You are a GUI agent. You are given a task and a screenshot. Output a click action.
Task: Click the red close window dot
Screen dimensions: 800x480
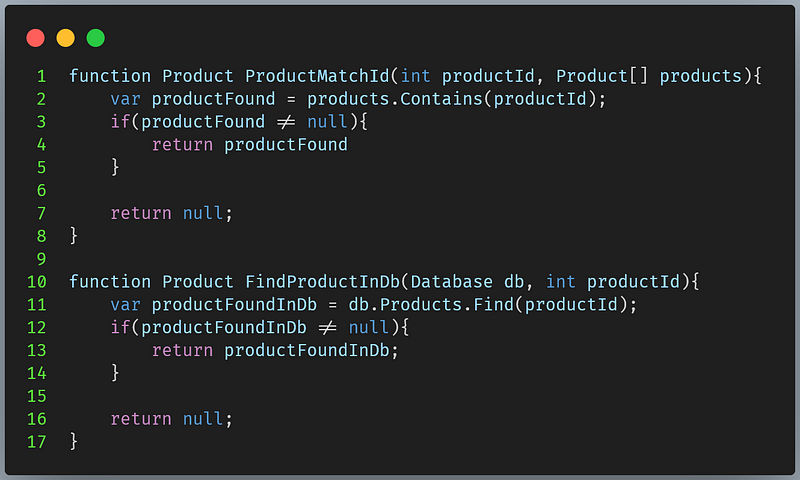pos(36,38)
